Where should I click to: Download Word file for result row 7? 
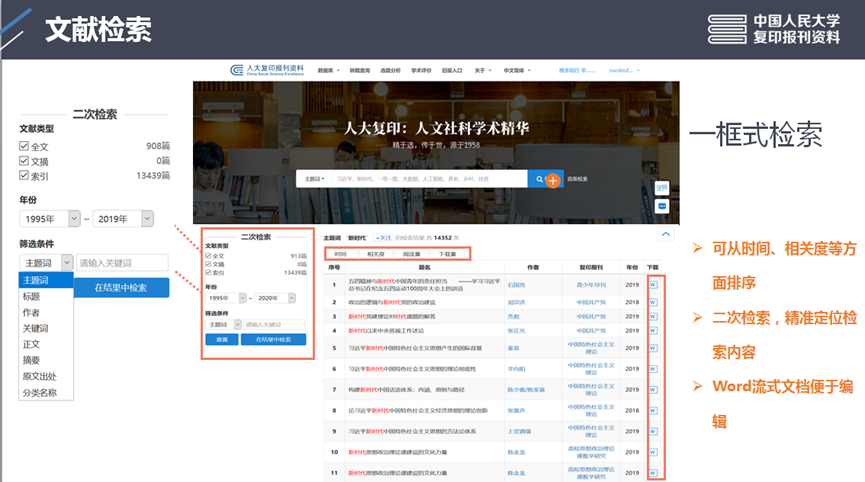(x=653, y=390)
